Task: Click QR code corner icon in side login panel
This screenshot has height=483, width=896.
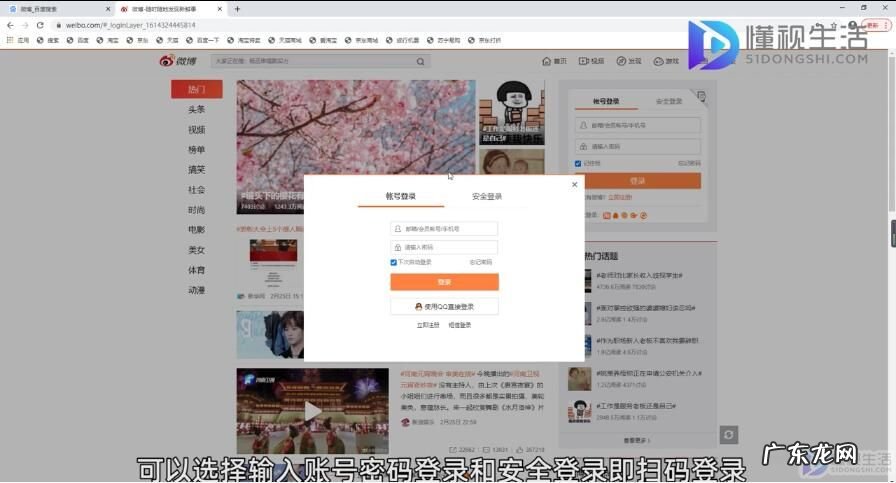Action: coord(701,96)
